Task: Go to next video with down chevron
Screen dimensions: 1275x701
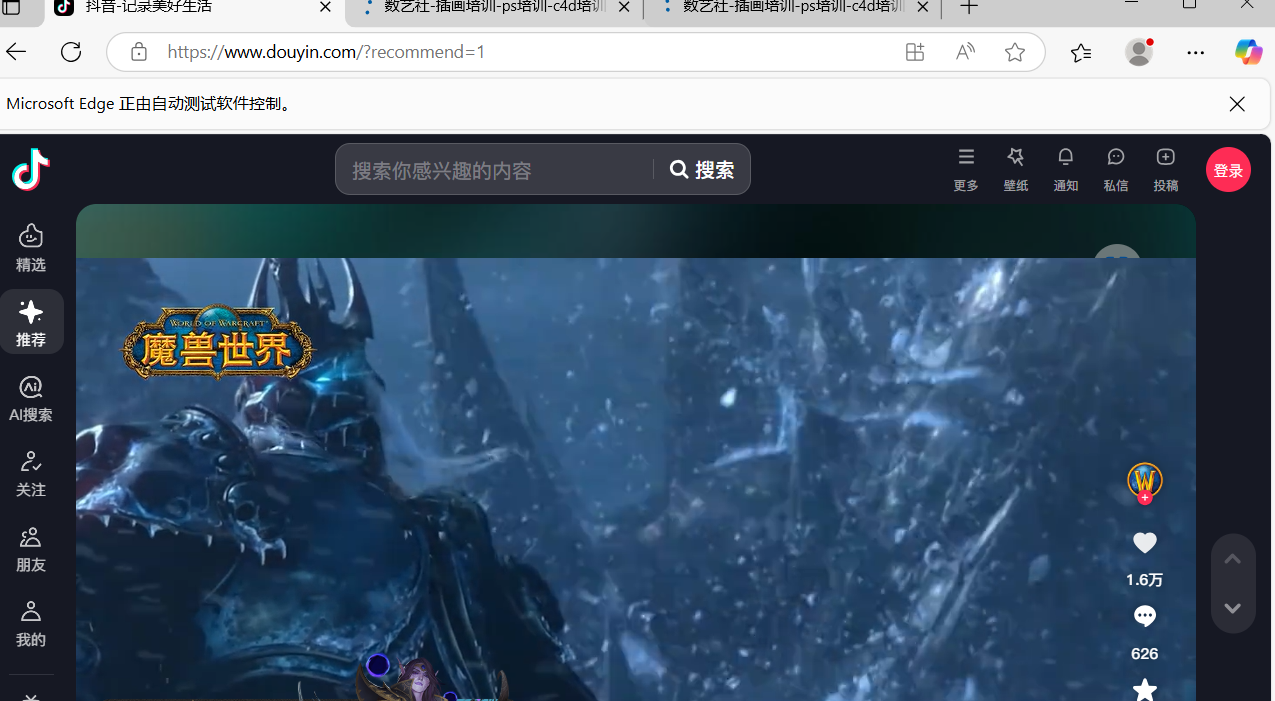Action: point(1232,608)
